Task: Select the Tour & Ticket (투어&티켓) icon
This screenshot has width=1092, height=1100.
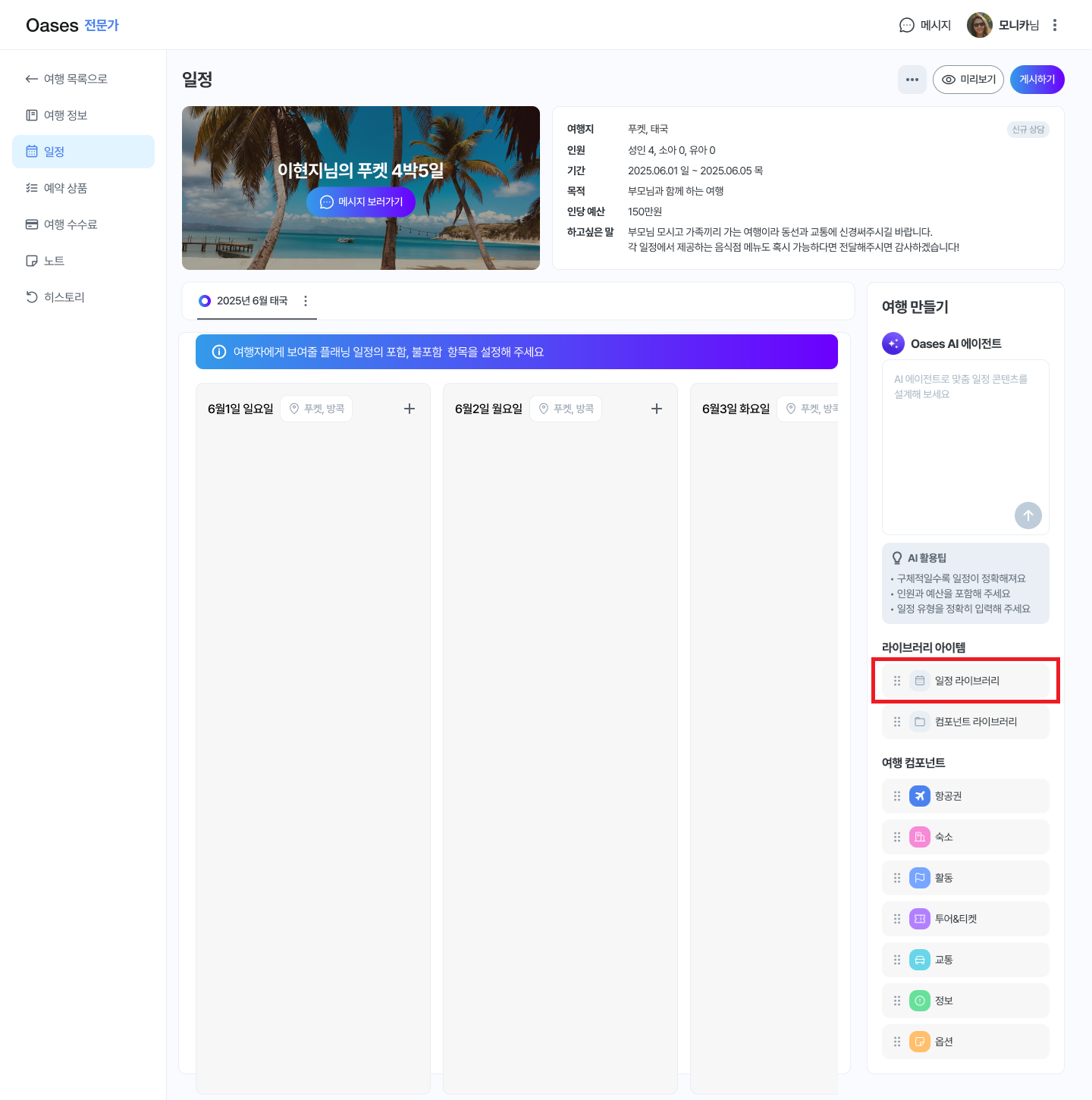Action: pos(919,919)
